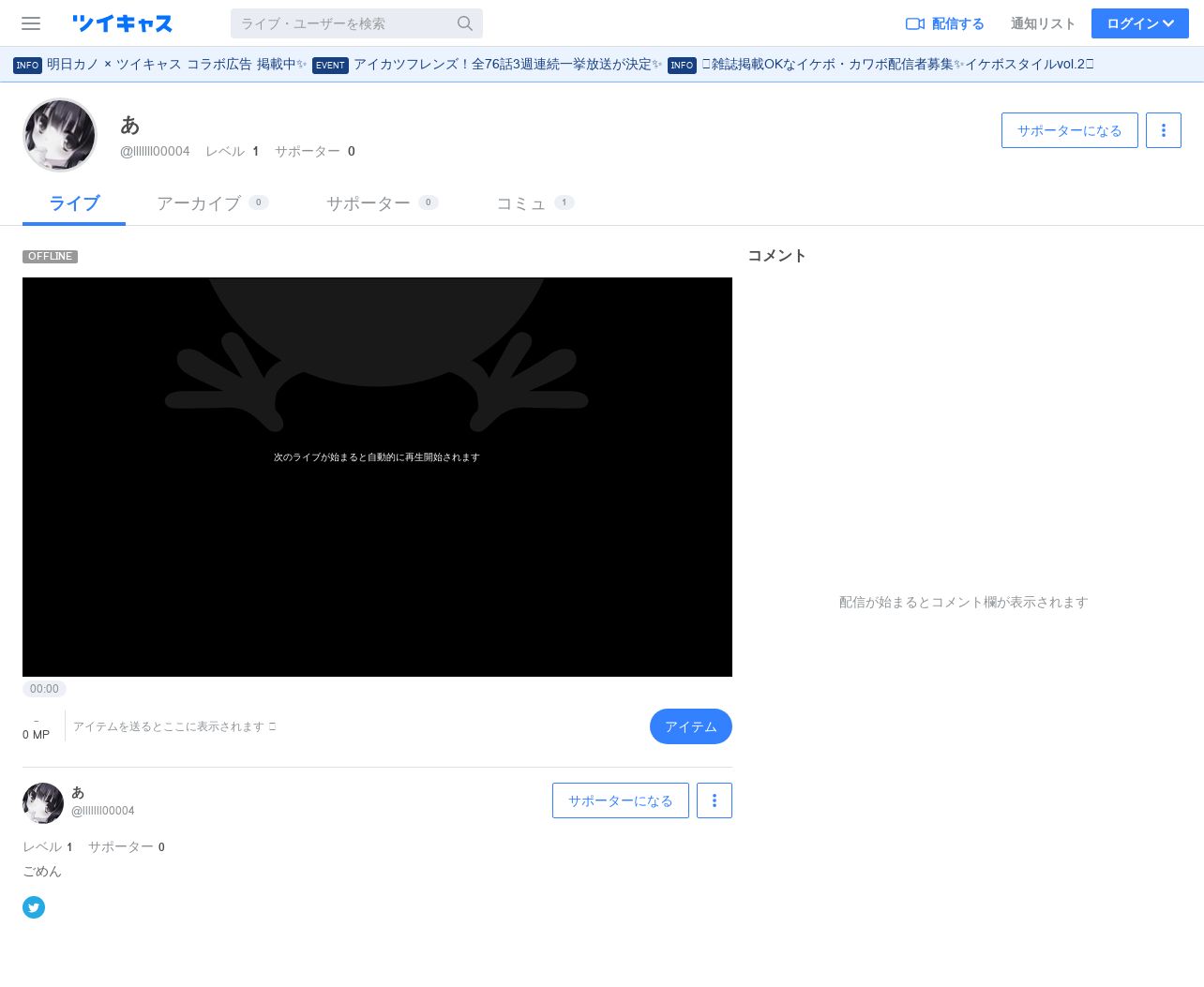1204x987 pixels.
Task: Switch to the サポーター tab
Action: [382, 203]
